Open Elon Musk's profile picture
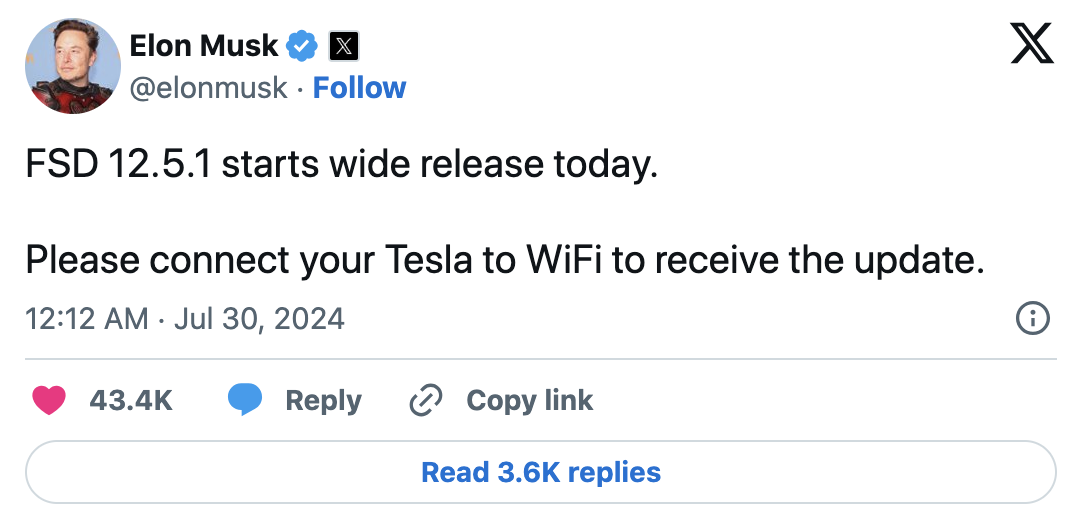The width and height of the screenshot is (1078, 520). point(72,68)
